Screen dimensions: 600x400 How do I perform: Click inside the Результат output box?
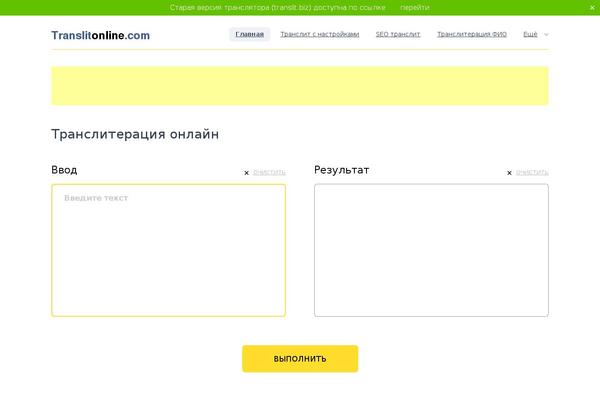(x=431, y=250)
